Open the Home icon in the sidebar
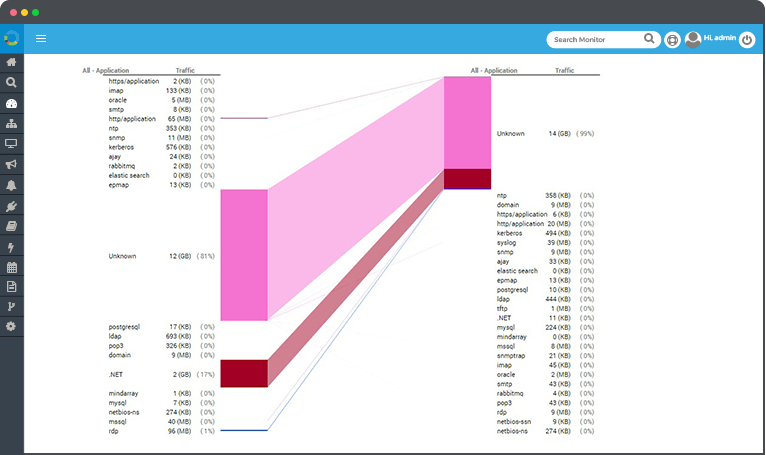Screen dimensions: 766x455 pyautogui.click(x=11, y=62)
